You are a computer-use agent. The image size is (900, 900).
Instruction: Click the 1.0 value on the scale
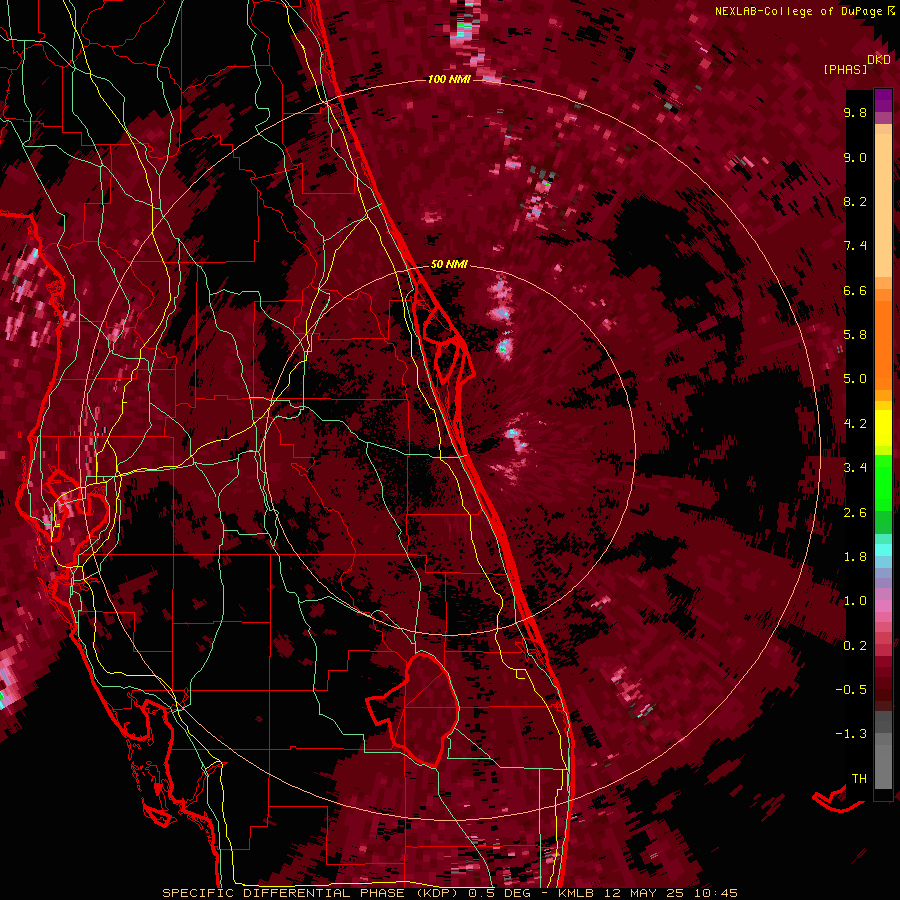pyautogui.click(x=855, y=601)
